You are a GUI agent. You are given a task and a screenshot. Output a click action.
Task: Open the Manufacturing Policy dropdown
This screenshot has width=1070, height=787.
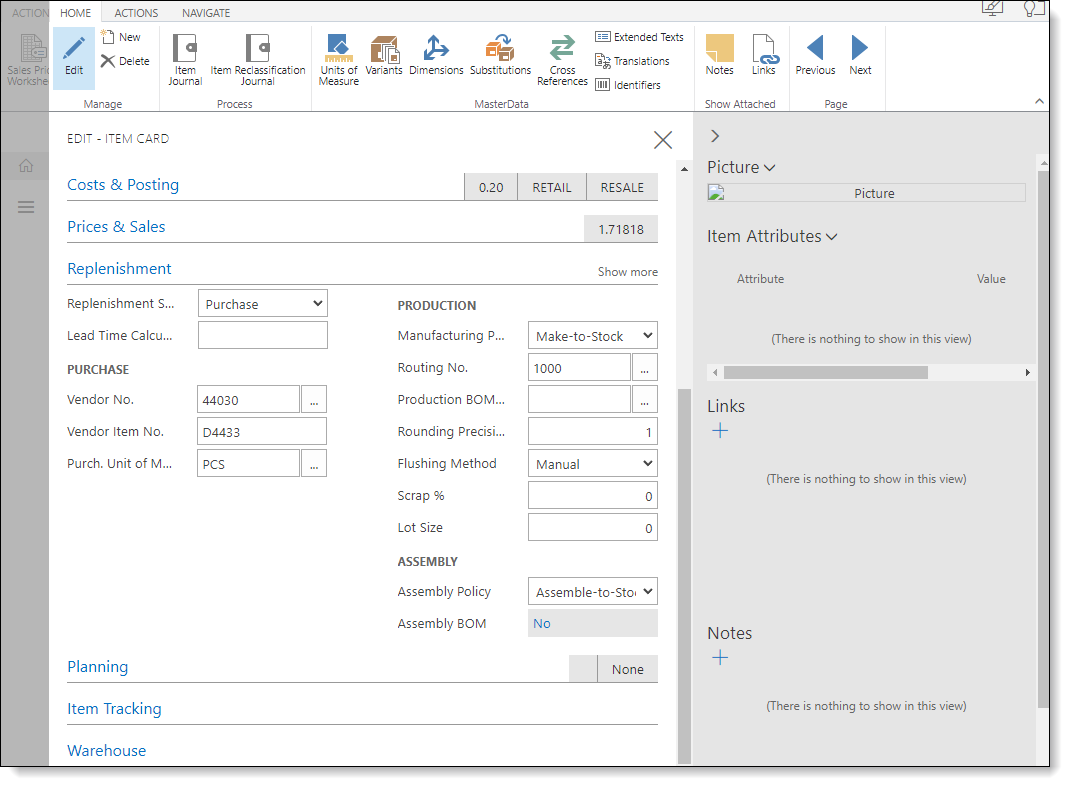592,336
